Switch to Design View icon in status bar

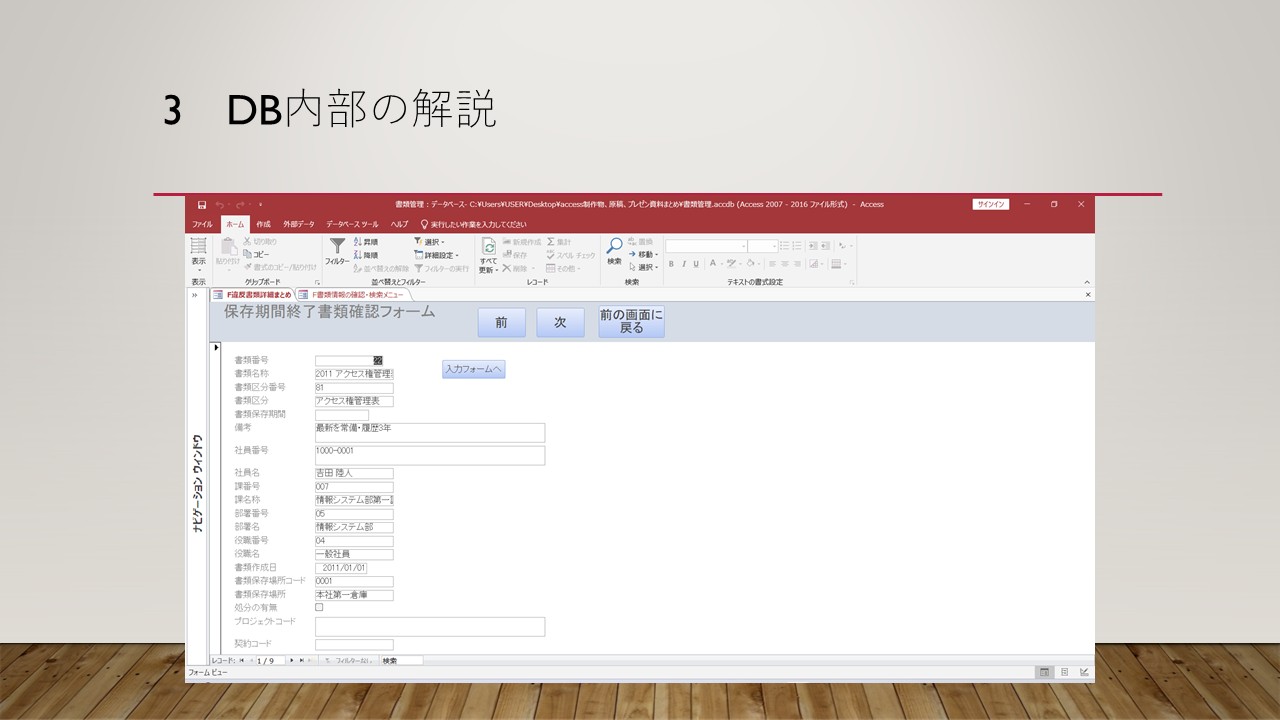click(x=1084, y=672)
